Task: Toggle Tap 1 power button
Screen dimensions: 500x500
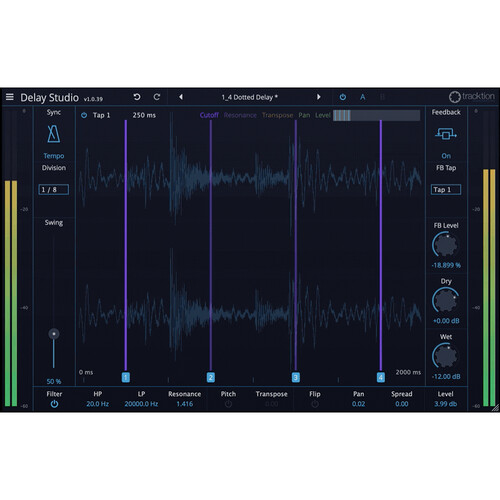Action: (84, 115)
